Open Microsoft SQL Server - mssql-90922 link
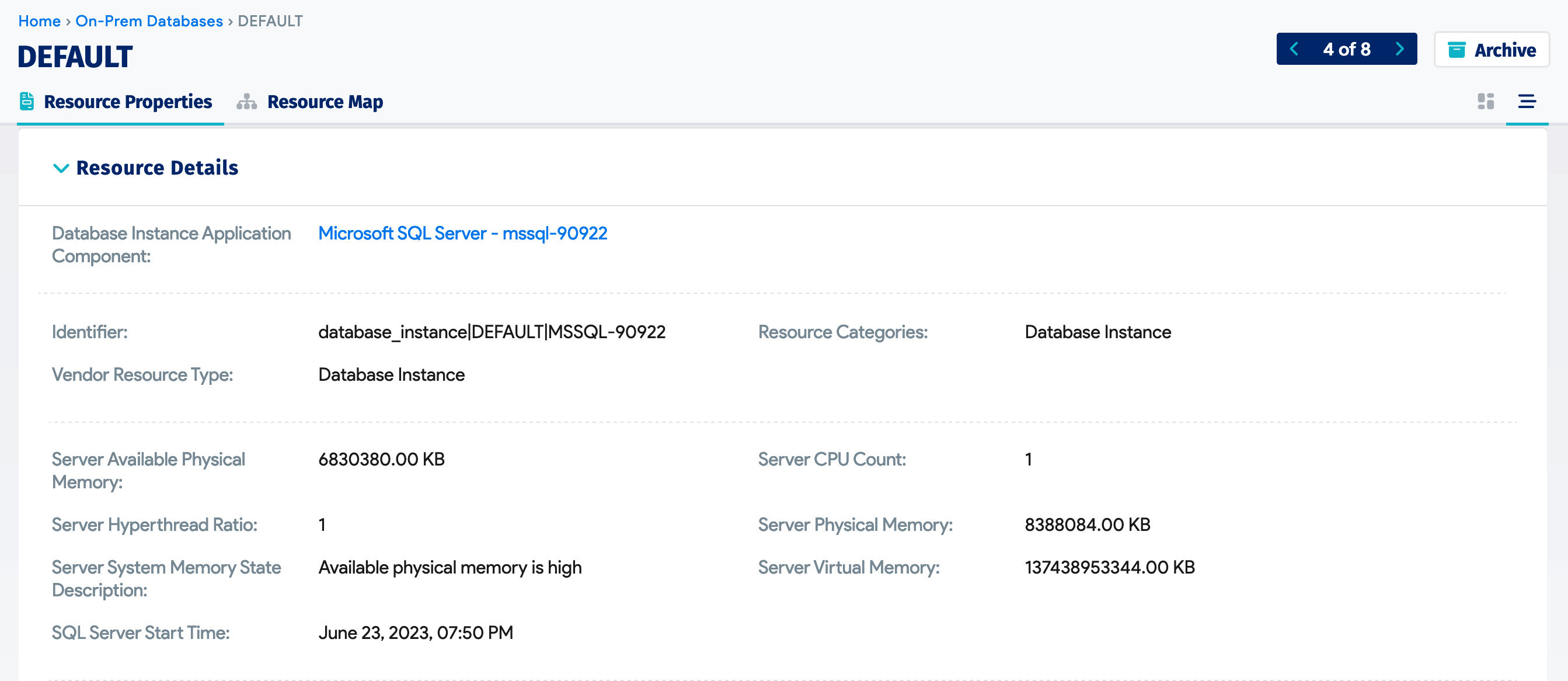The height and width of the screenshot is (681, 1568). 462,232
